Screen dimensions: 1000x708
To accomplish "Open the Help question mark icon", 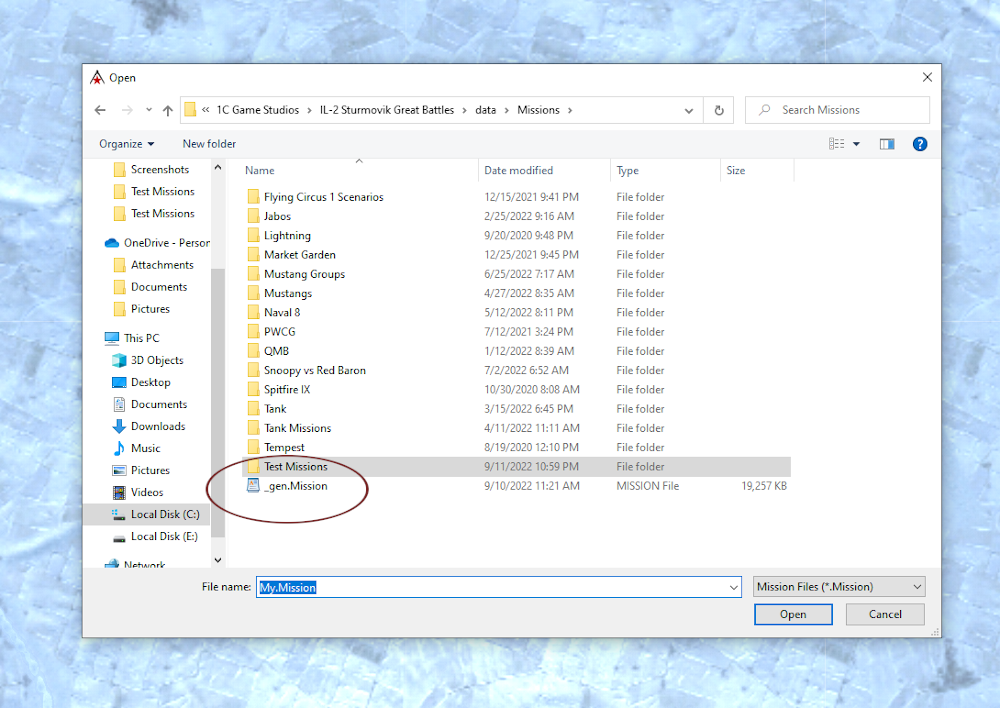I will pyautogui.click(x=920, y=144).
